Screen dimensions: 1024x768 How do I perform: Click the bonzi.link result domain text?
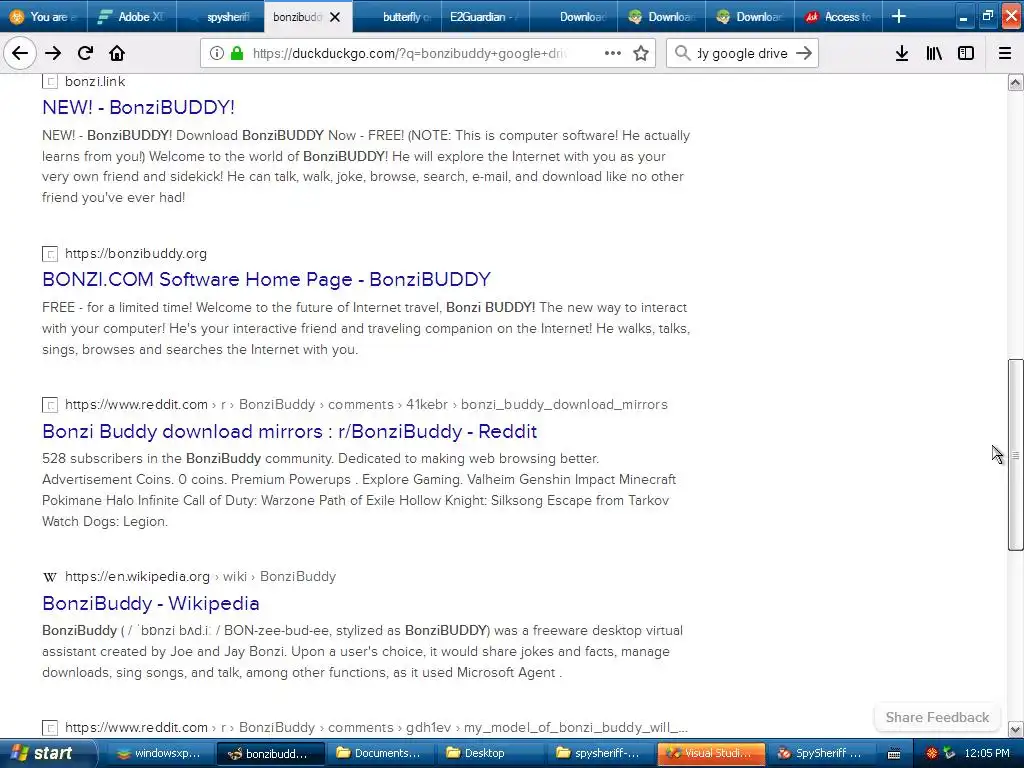tap(95, 82)
